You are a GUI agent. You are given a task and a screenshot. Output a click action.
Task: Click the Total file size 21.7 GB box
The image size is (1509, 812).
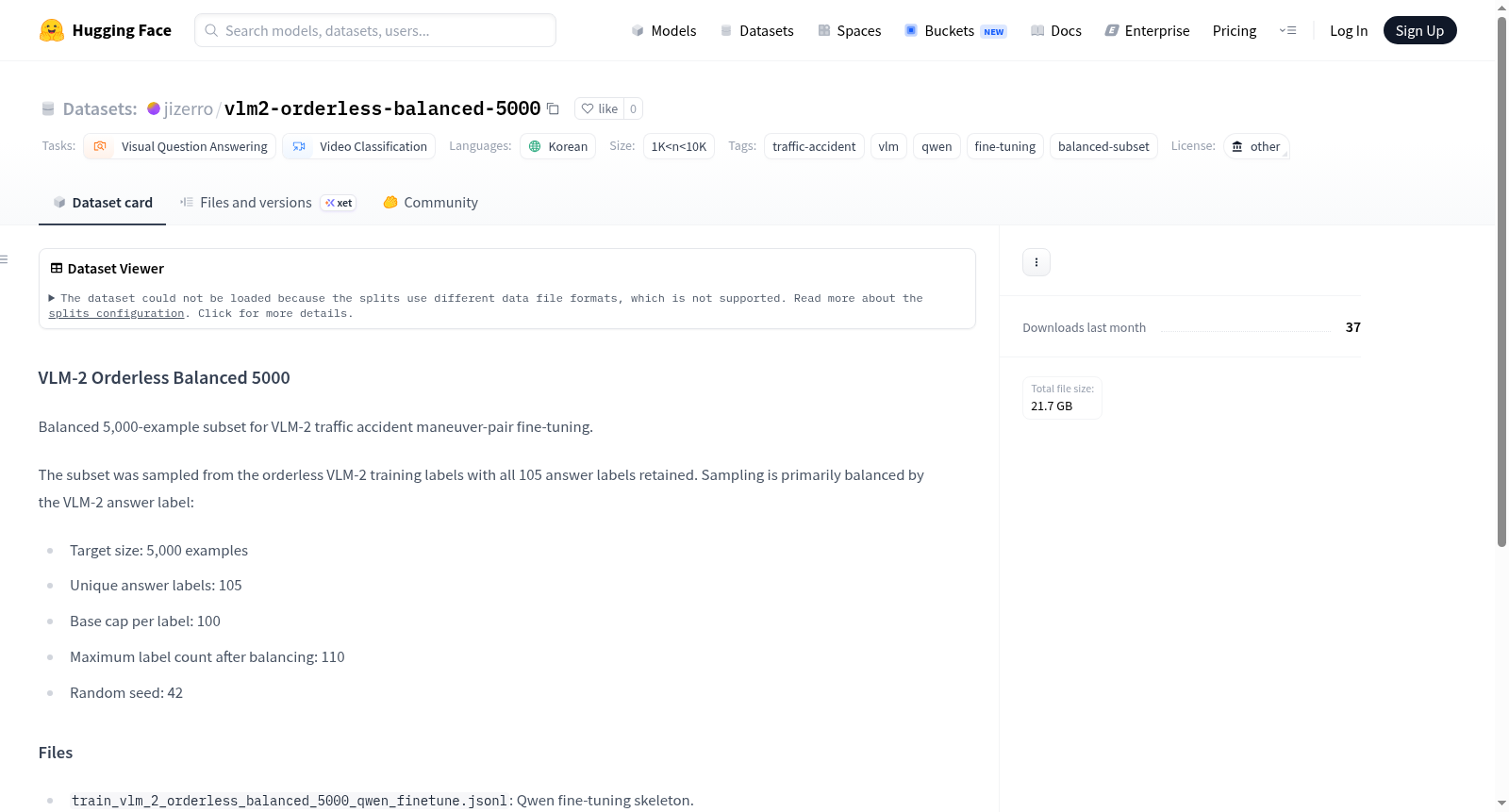[x=1062, y=397]
